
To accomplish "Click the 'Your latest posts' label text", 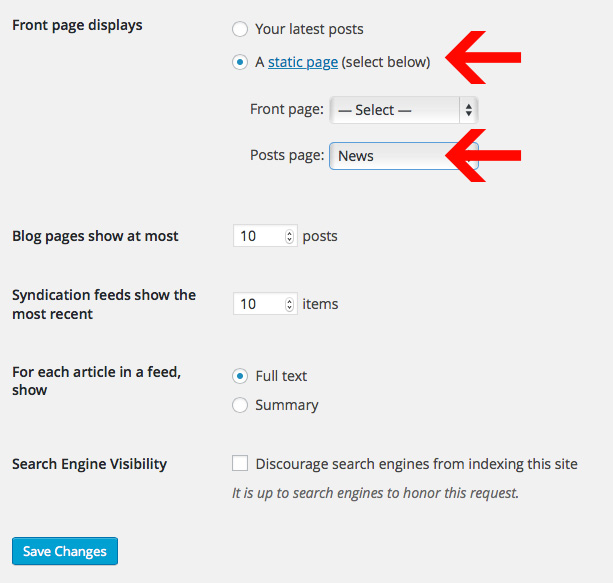I will pyautogui.click(x=309, y=29).
